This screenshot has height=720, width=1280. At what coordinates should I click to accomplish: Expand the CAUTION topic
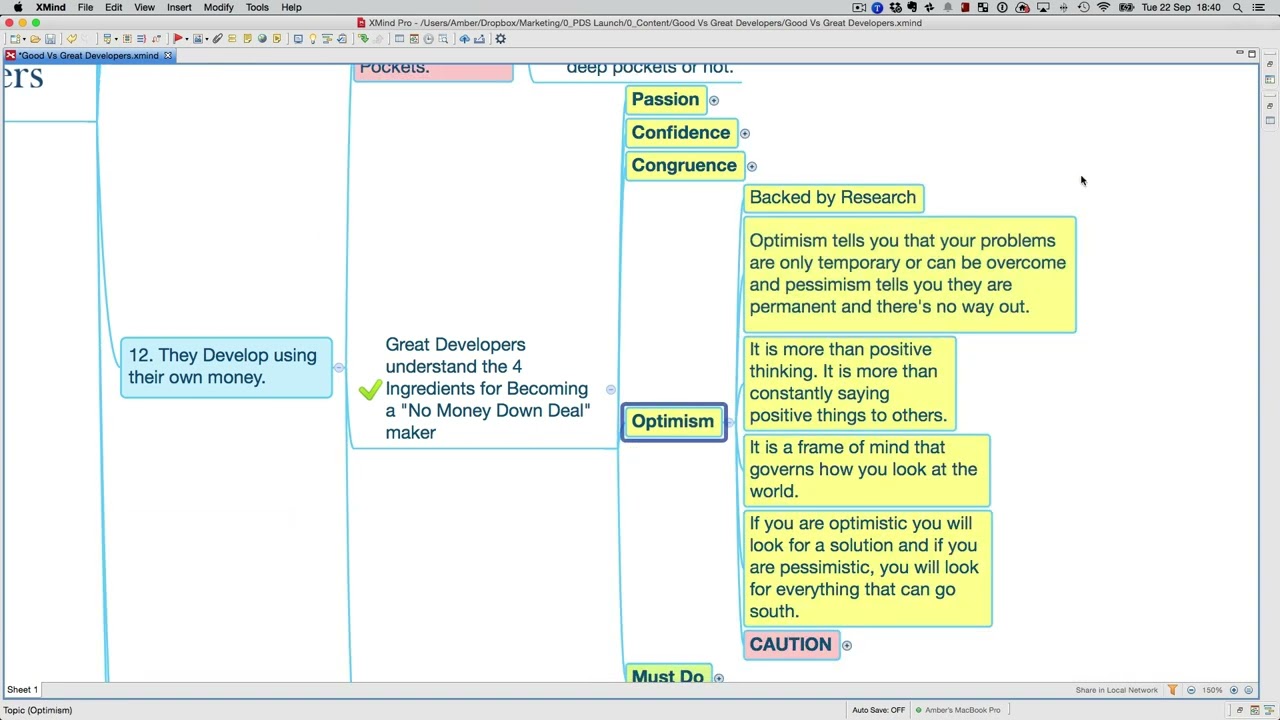(x=846, y=645)
